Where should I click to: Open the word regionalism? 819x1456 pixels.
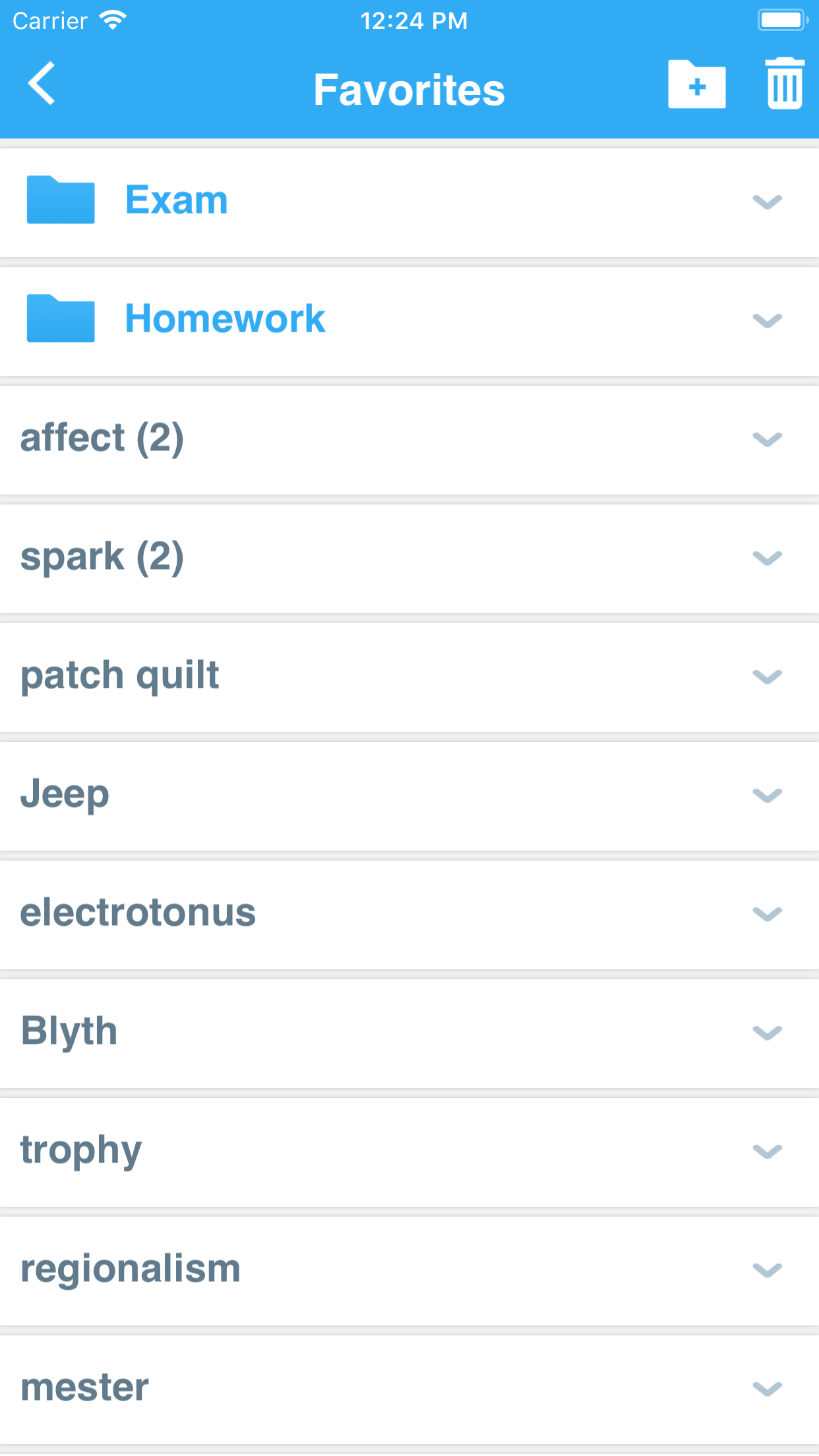[131, 1269]
